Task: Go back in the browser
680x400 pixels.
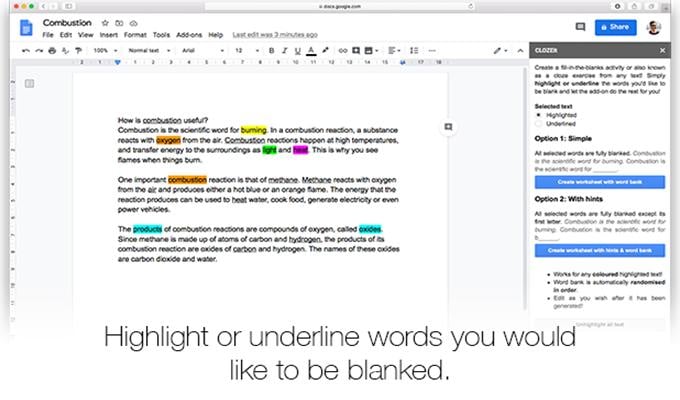Action: click(43, 6)
